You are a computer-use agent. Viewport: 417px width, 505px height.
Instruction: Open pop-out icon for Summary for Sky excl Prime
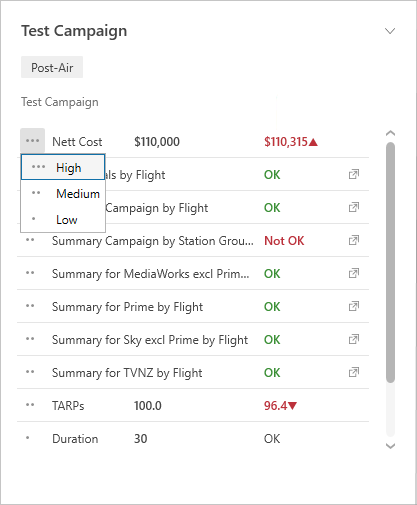point(354,339)
